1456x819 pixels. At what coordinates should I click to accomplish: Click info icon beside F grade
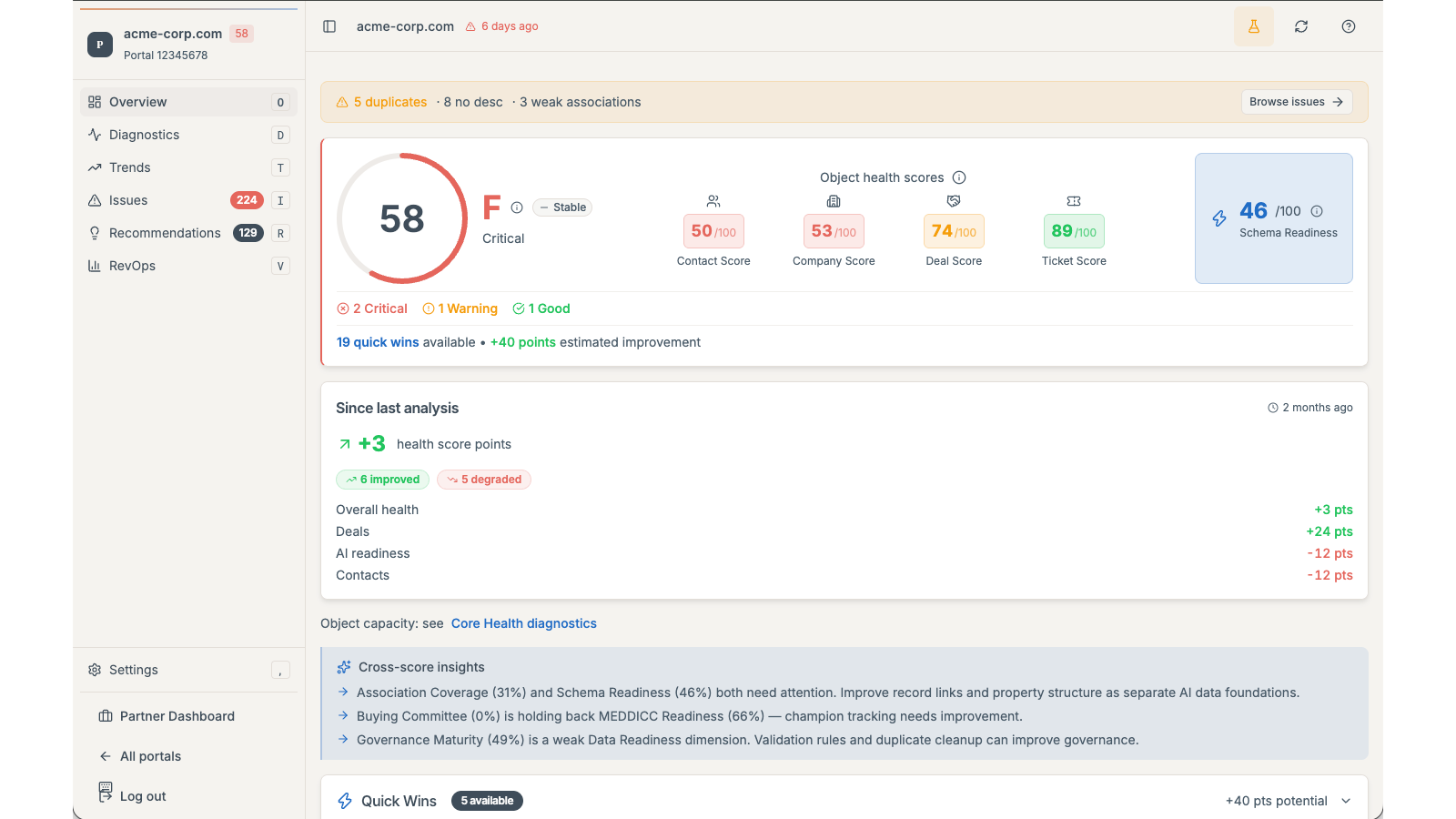click(517, 207)
